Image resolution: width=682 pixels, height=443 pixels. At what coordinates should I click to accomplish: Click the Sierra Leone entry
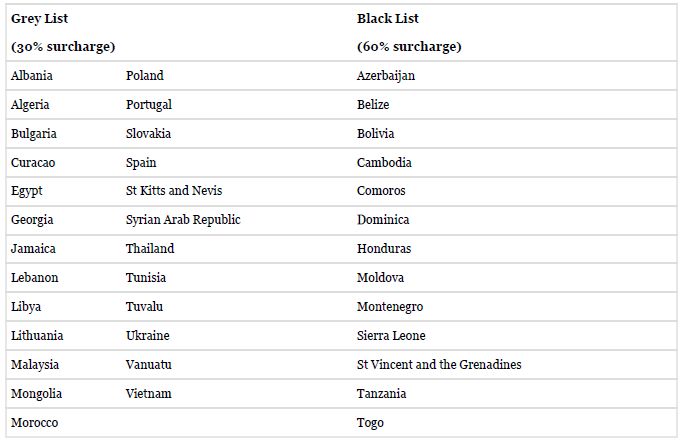(x=391, y=335)
